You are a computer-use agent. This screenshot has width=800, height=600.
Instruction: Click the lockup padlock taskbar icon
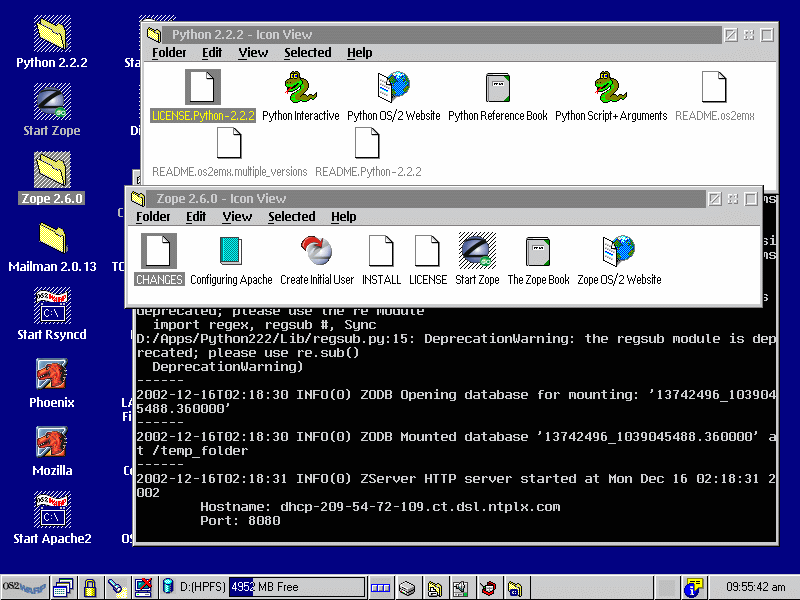pos(90,588)
